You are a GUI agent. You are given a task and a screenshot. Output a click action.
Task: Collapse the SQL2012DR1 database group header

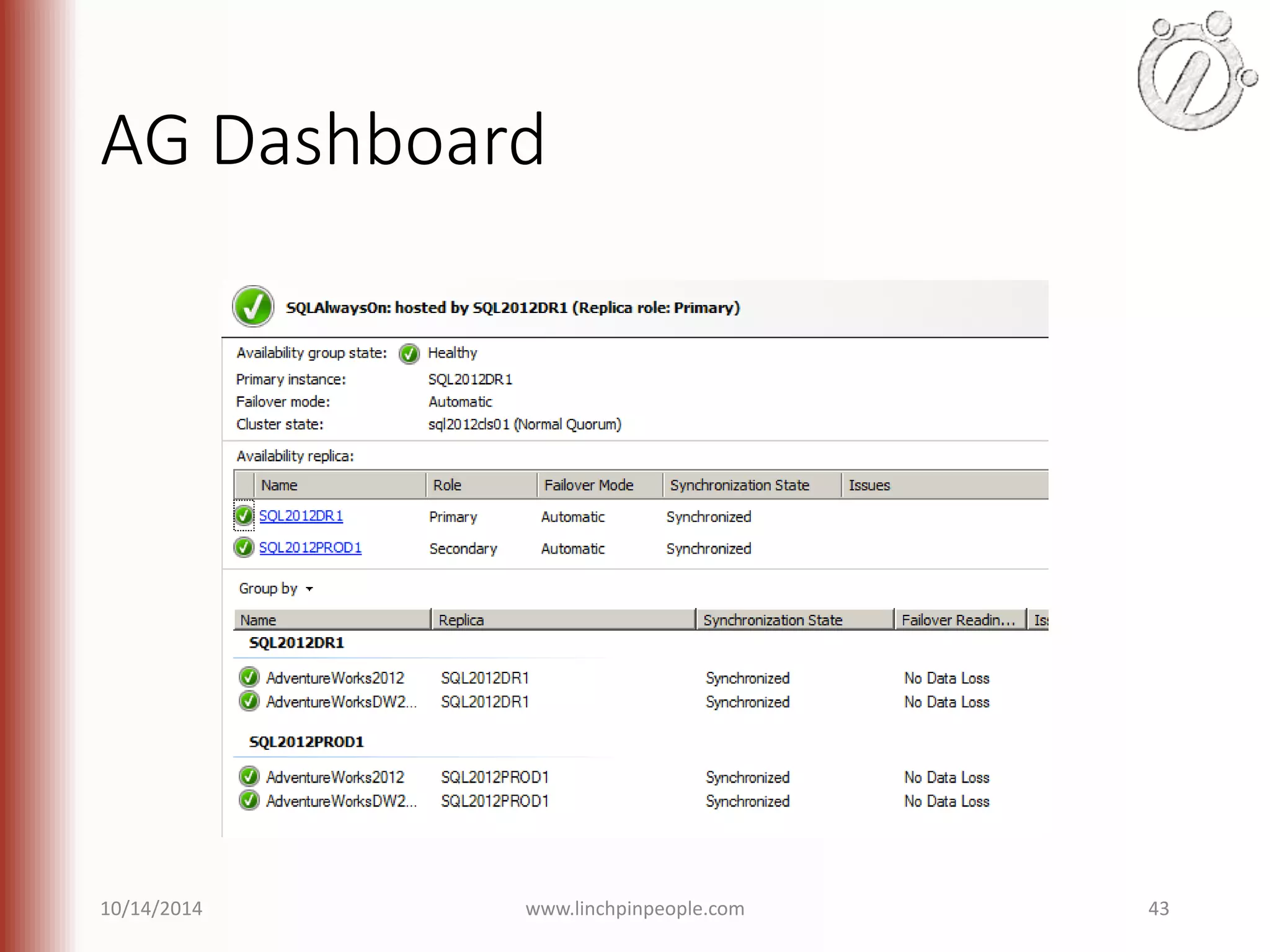coord(296,643)
